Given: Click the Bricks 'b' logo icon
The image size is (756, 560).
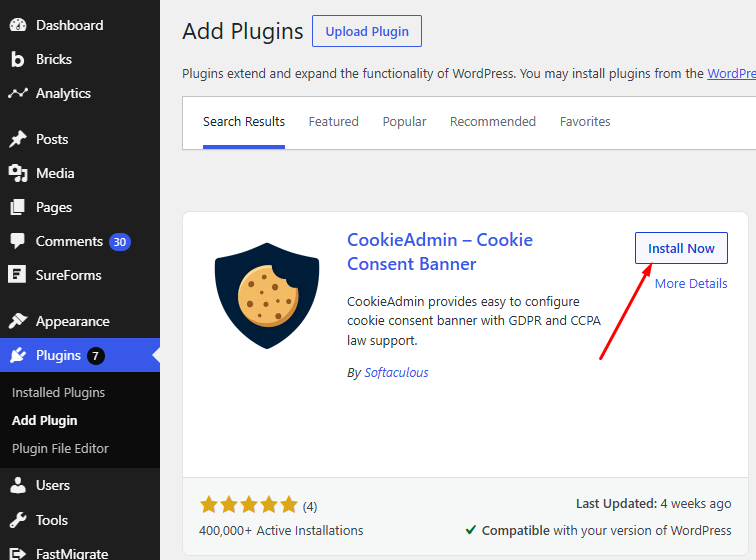Looking at the screenshot, I should coord(17,59).
